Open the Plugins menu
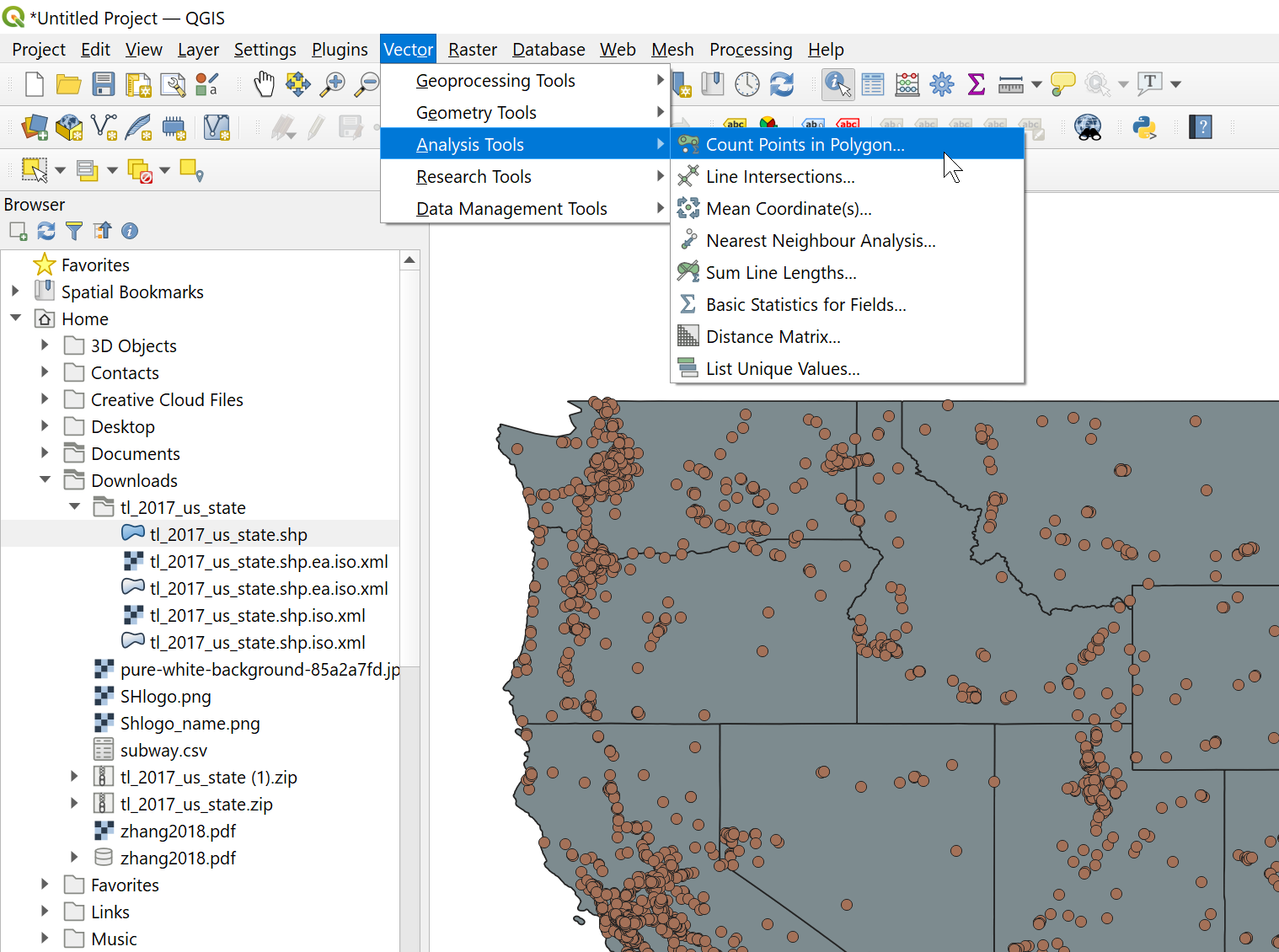Screen dimensions: 1279x952 340,50
